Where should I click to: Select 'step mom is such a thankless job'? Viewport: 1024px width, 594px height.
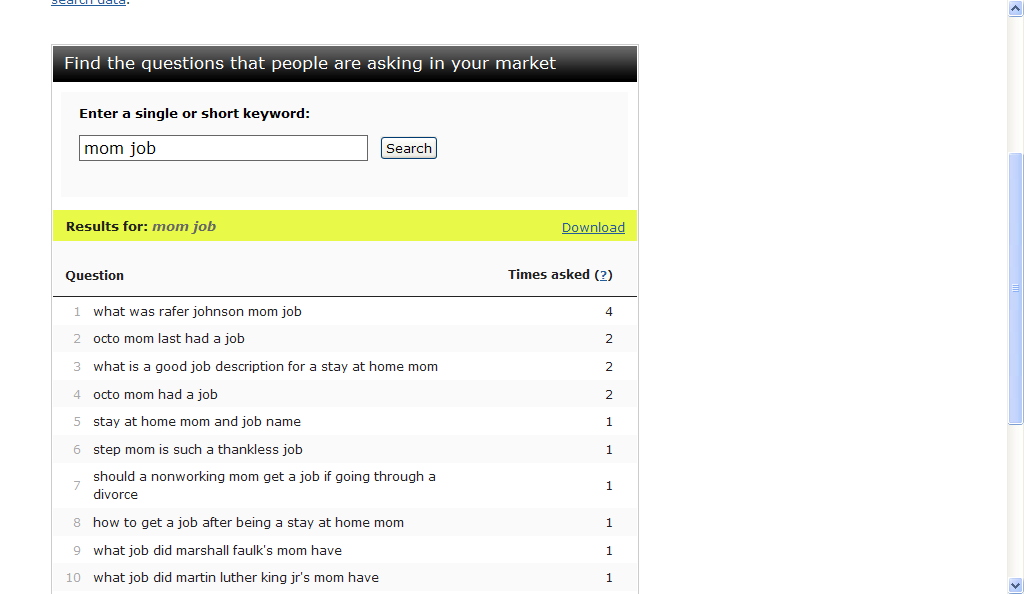click(x=198, y=449)
